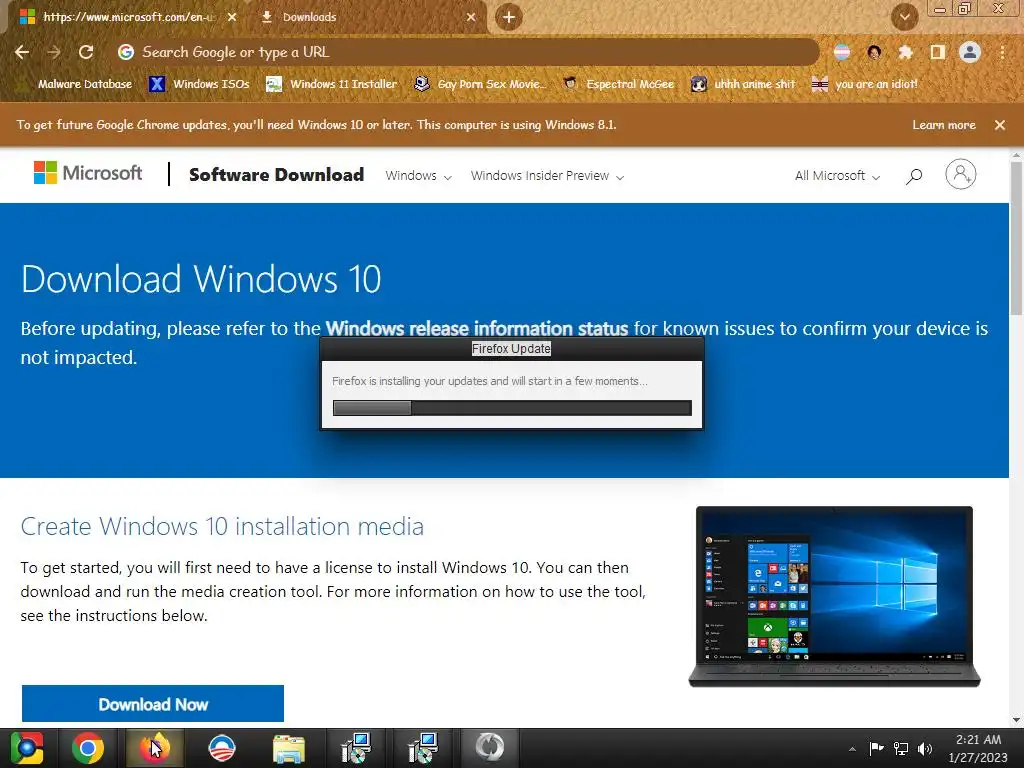Image resolution: width=1024 pixels, height=768 pixels.
Task: Close the Downloads tab
Action: pyautogui.click(x=471, y=17)
